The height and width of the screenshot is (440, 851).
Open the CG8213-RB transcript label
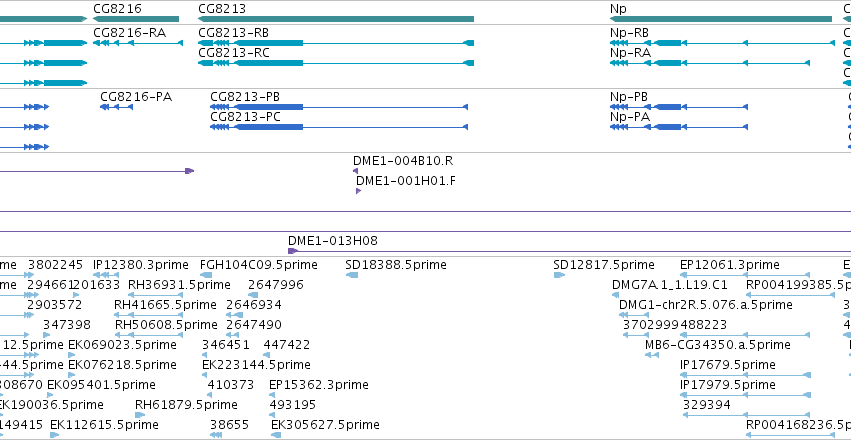(233, 33)
